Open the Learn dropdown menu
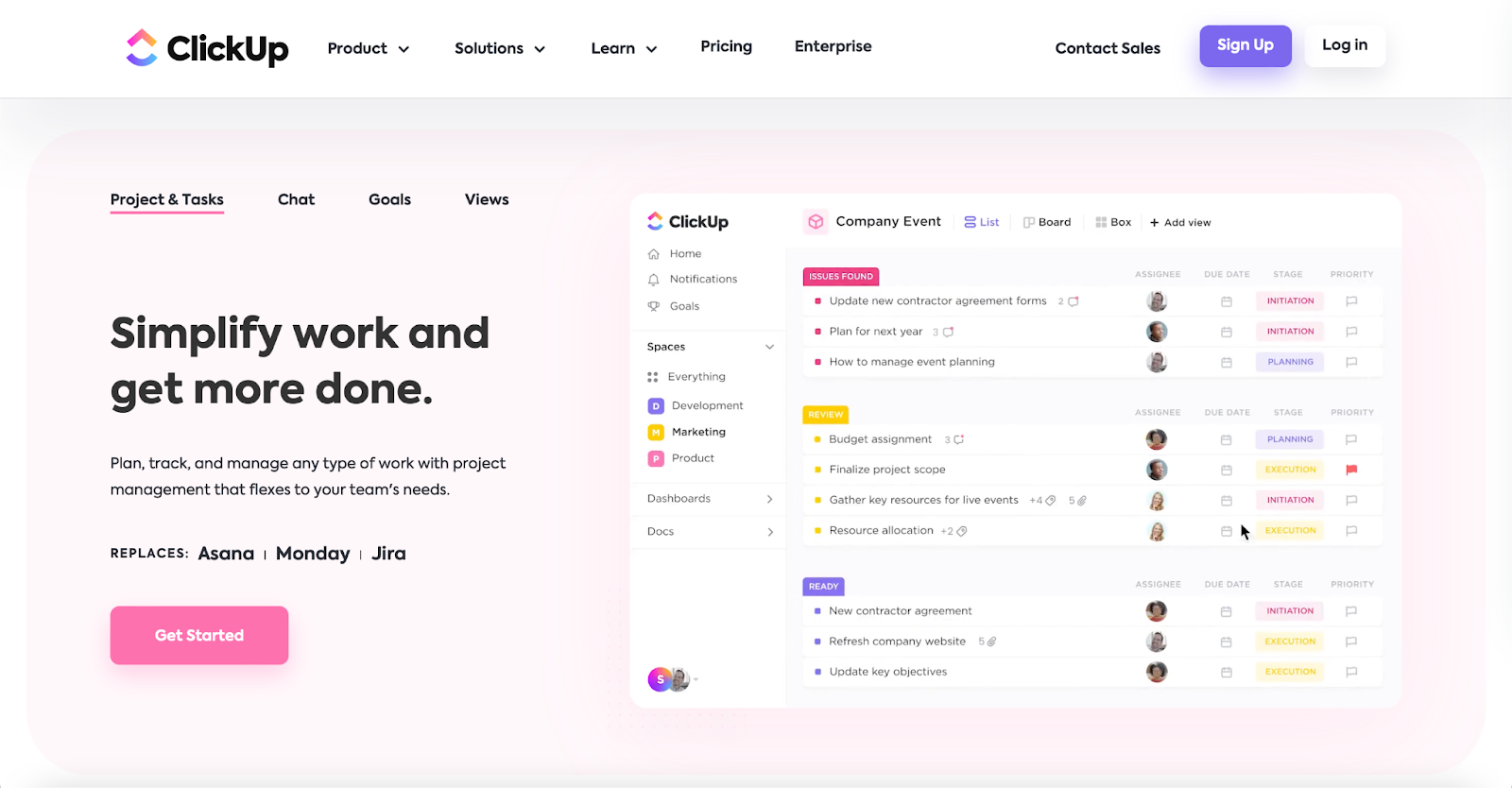Image resolution: width=1512 pixels, height=788 pixels. click(x=624, y=48)
